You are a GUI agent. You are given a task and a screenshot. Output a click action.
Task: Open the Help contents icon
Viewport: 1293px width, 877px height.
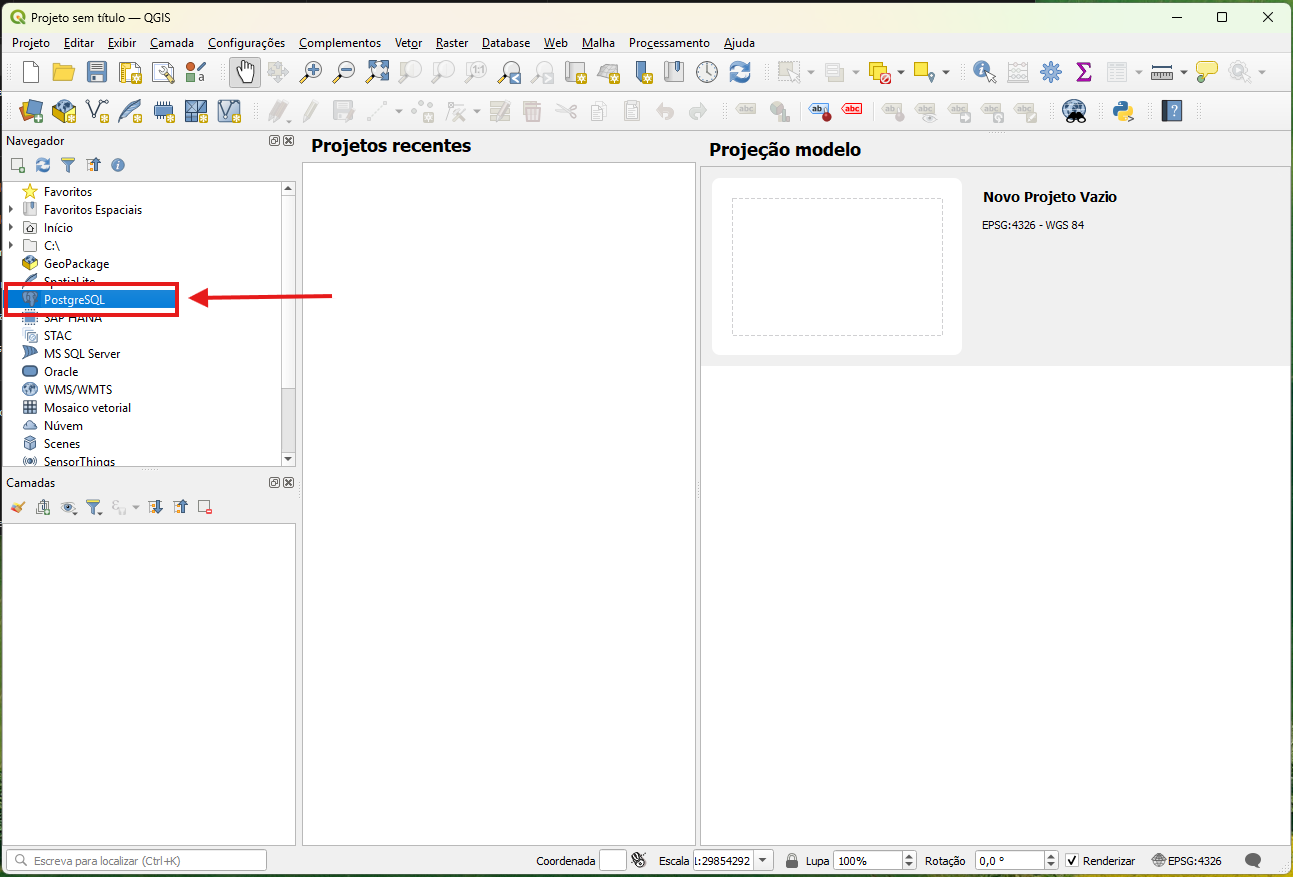(x=1172, y=110)
